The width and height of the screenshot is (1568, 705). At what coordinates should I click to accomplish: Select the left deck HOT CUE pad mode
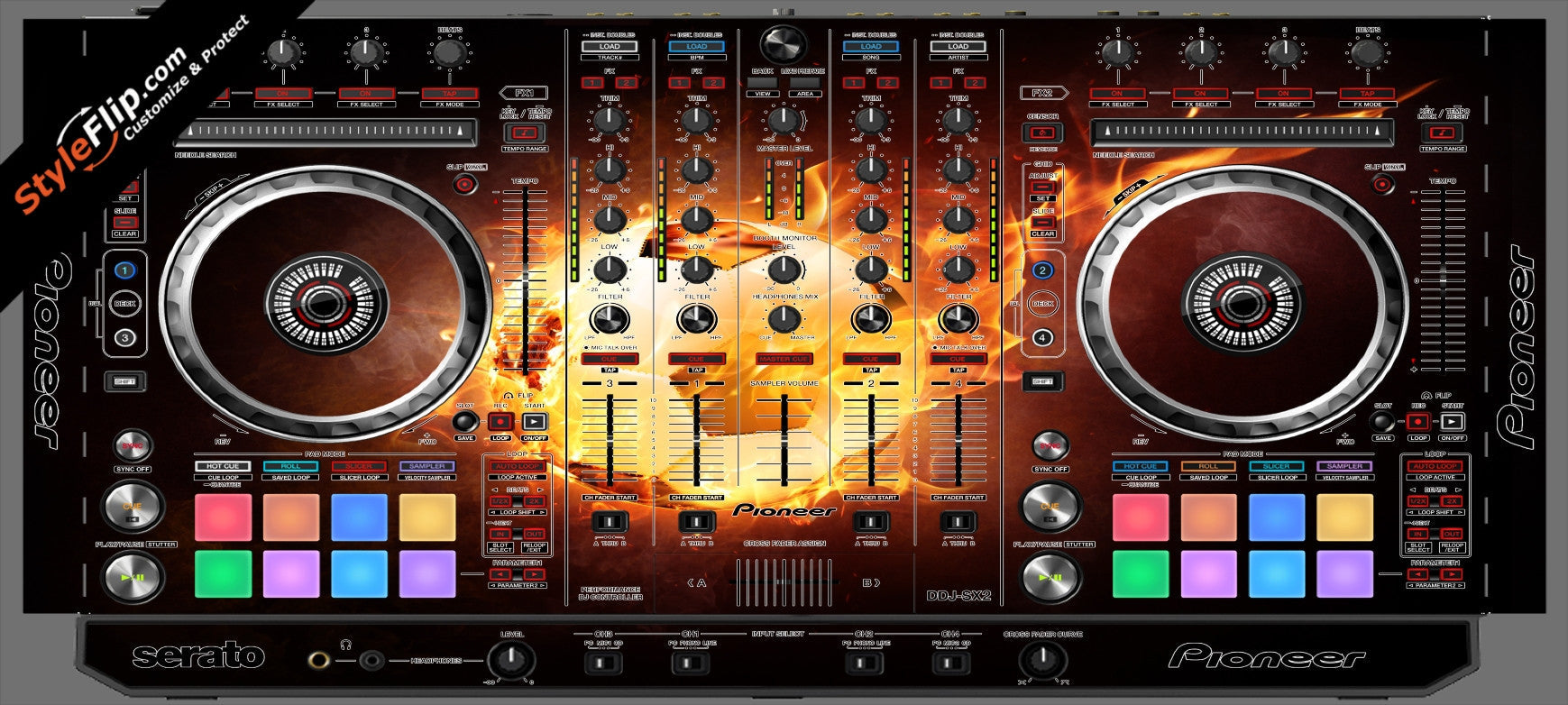pos(223,466)
